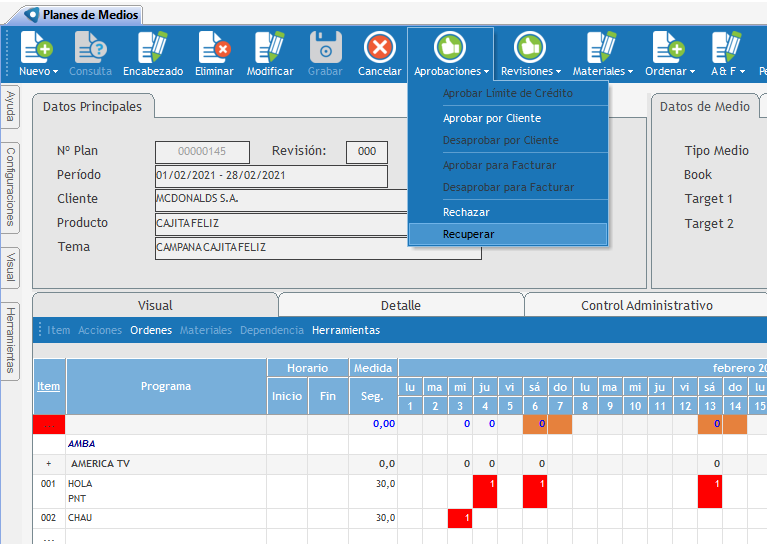Open the Revisiones thumbs-up icon

click(x=529, y=47)
